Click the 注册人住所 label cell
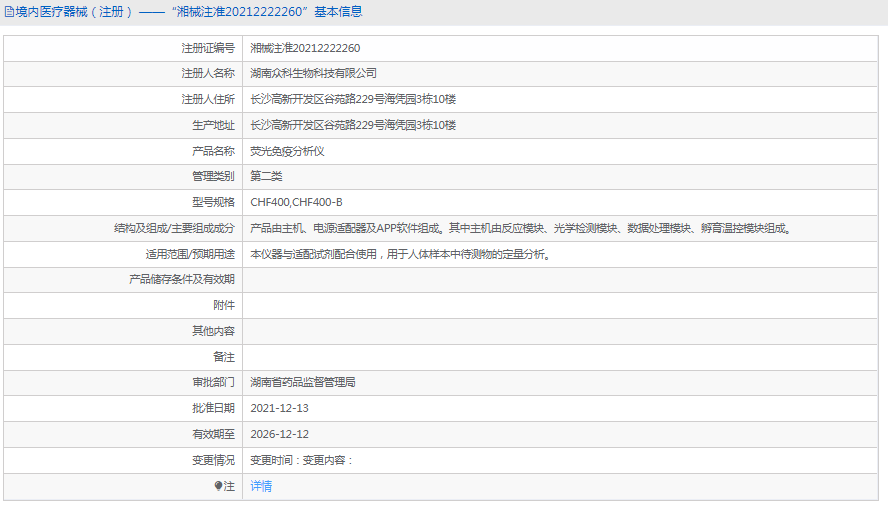888x506 pixels. point(123,100)
